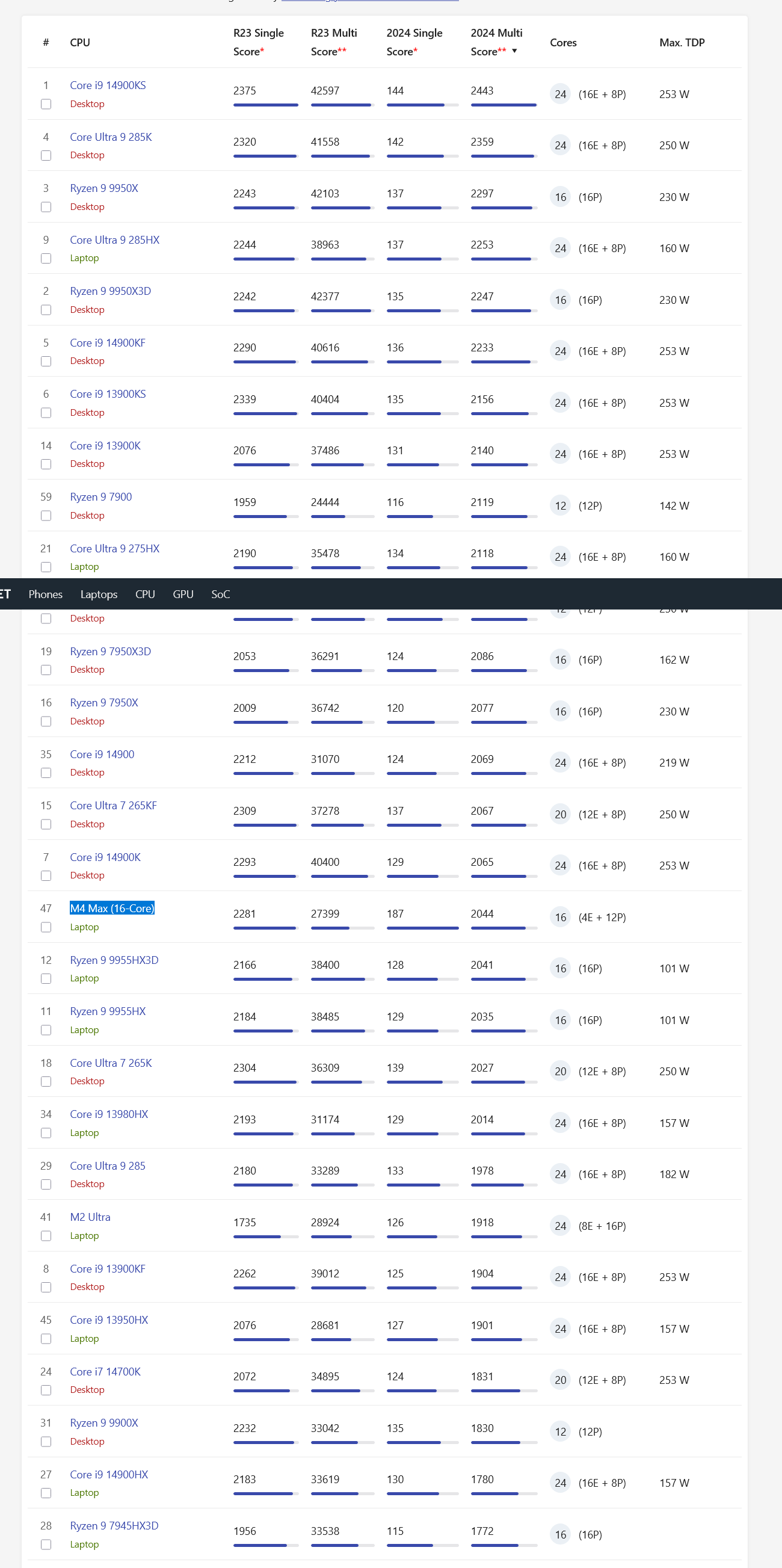Follow the Core Ultra 9 275HX link
782x1568 pixels.
pyautogui.click(x=114, y=548)
